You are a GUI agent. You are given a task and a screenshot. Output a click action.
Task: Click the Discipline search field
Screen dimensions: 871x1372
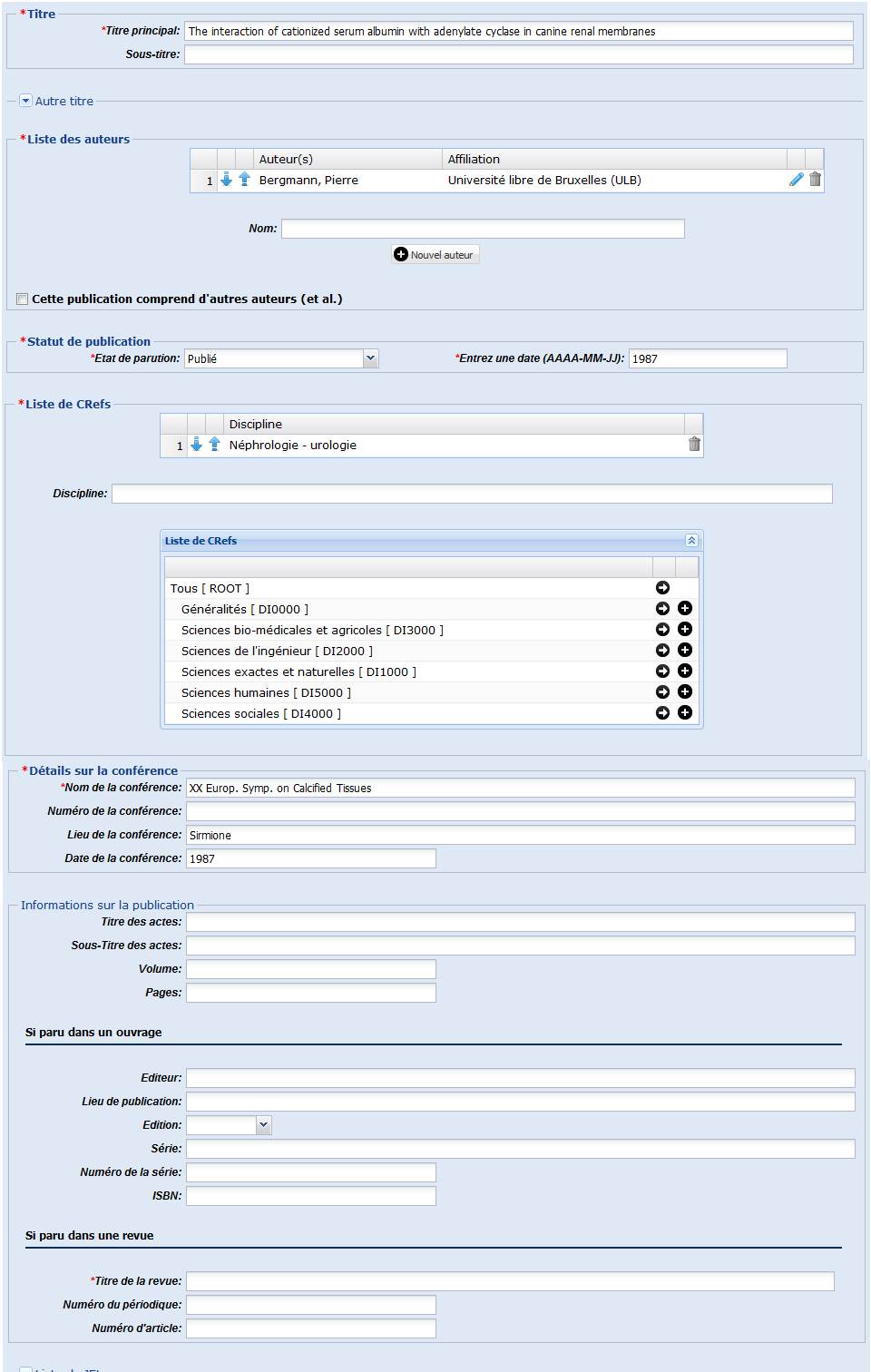click(x=472, y=494)
